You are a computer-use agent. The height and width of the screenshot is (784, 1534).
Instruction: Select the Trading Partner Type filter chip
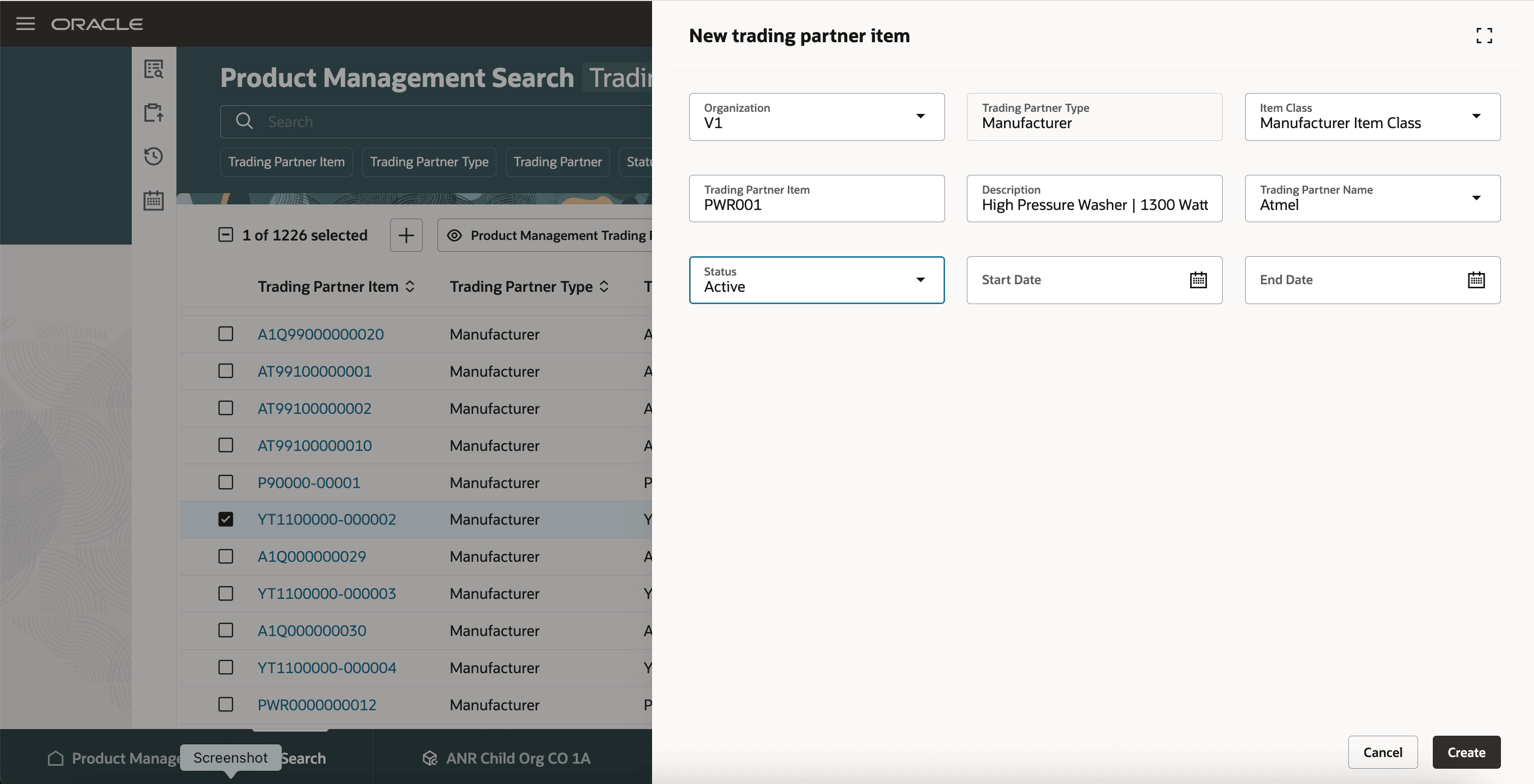pos(428,161)
